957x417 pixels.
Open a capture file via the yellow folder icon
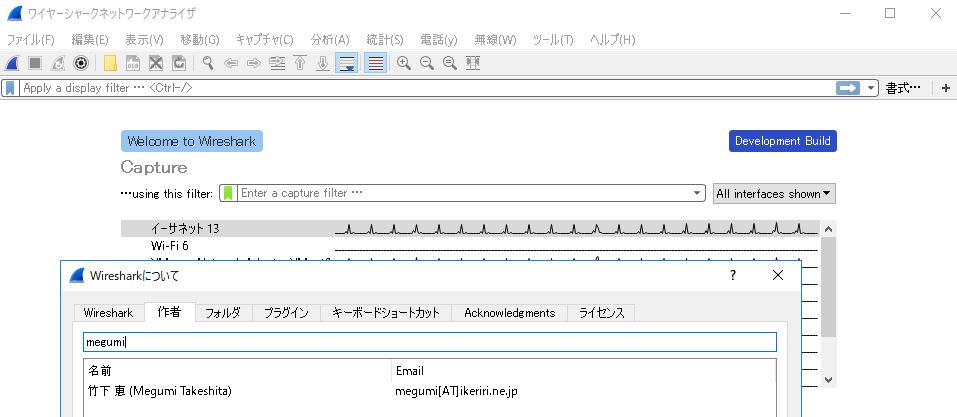point(110,63)
